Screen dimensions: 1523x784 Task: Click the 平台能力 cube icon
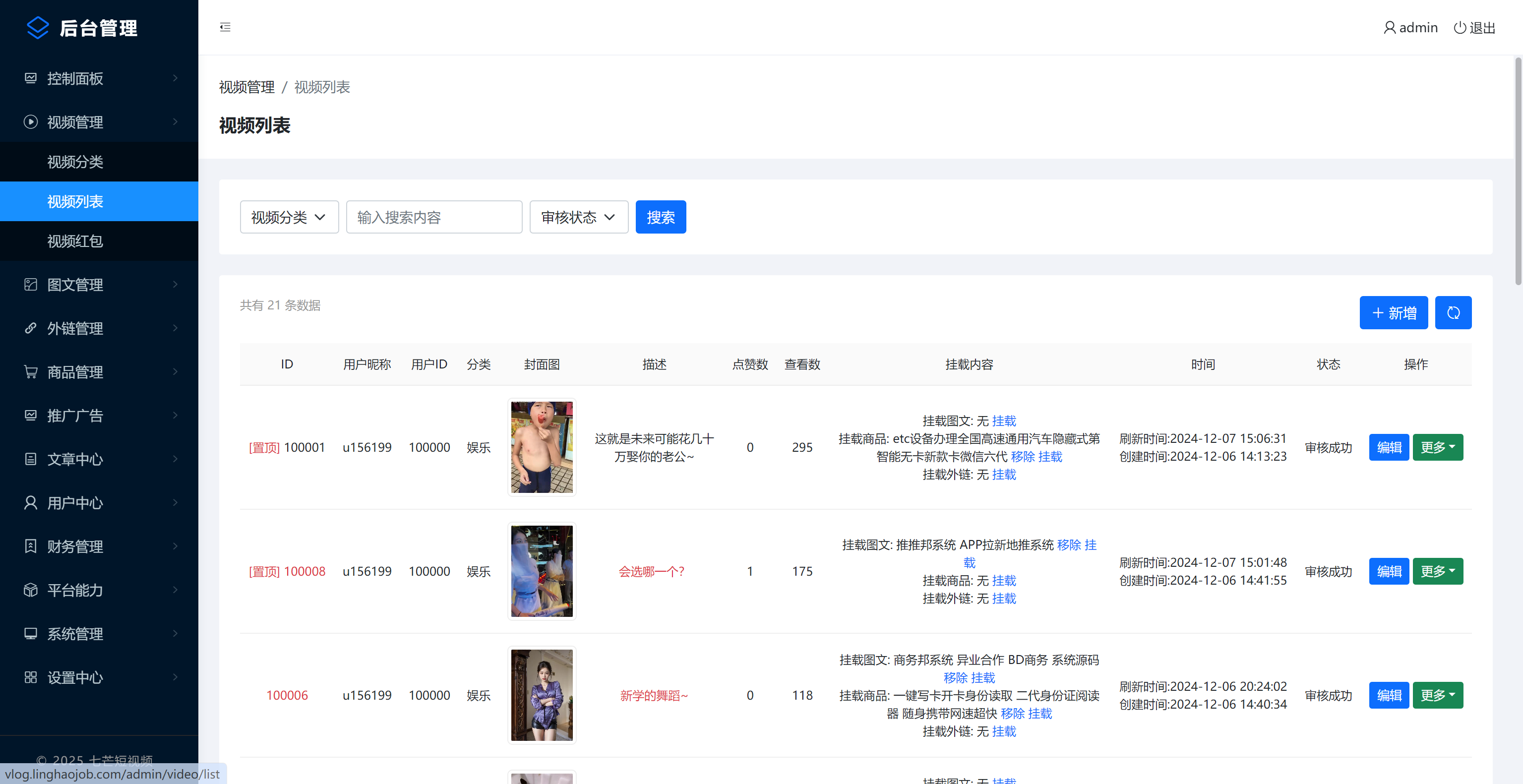click(x=31, y=590)
